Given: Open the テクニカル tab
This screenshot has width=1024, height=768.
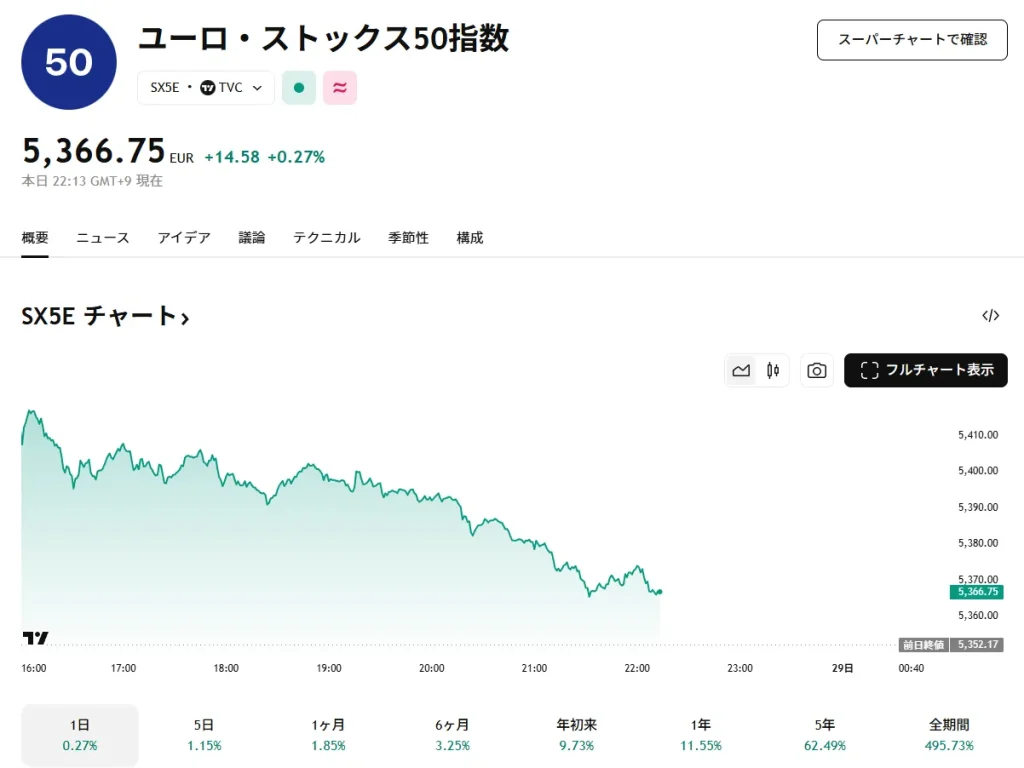Looking at the screenshot, I should click(327, 238).
